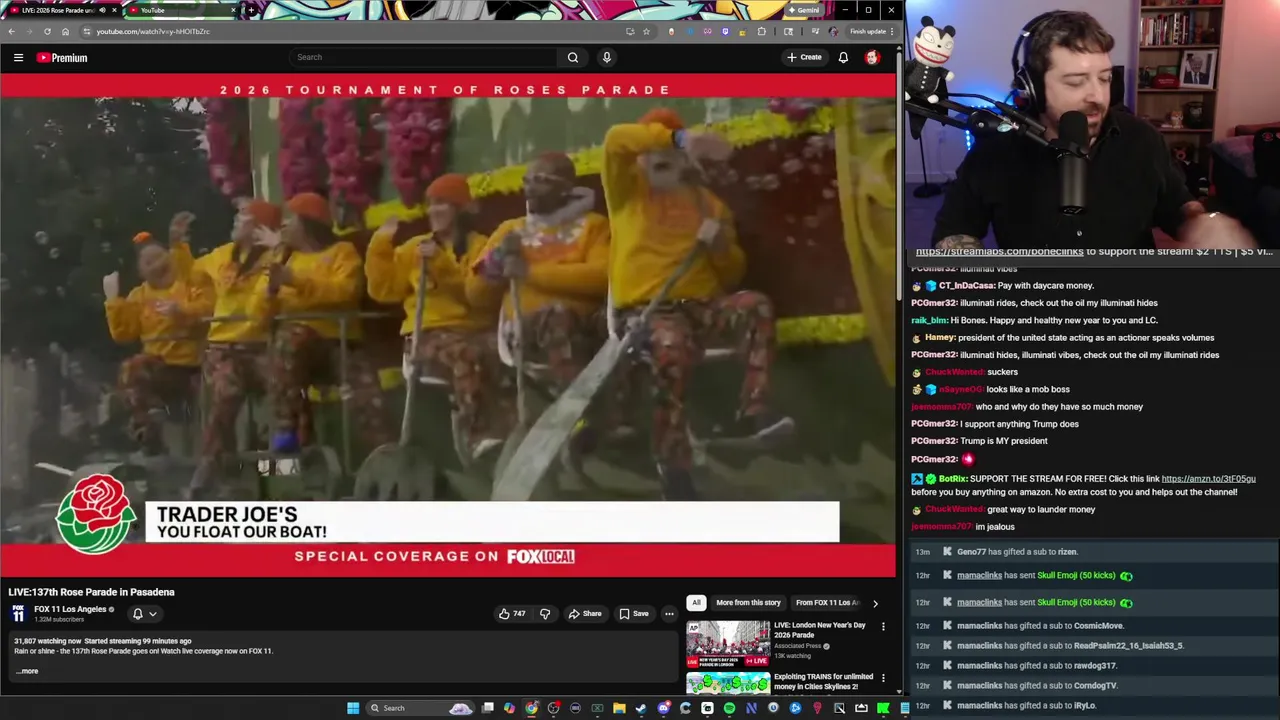Viewport: 1280px width, 720px height.
Task: Open the Gemini button in browser
Action: point(805,10)
